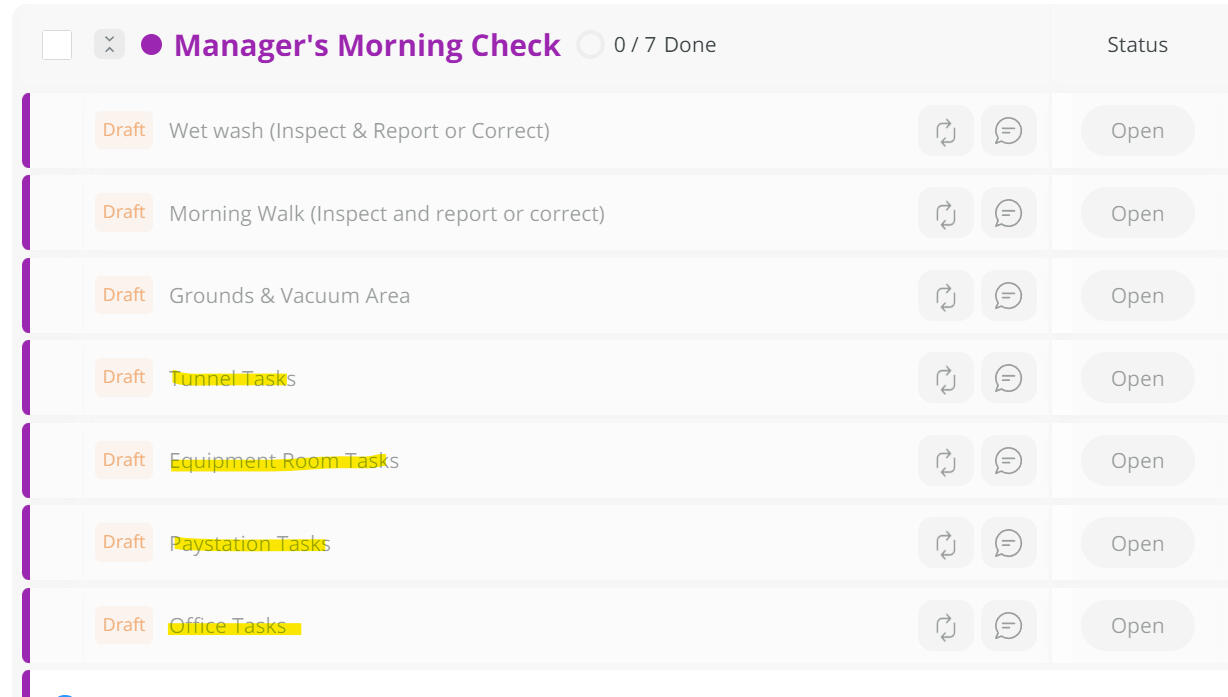
Task: Collapse the Manager's Morning Check group
Action: click(x=109, y=45)
